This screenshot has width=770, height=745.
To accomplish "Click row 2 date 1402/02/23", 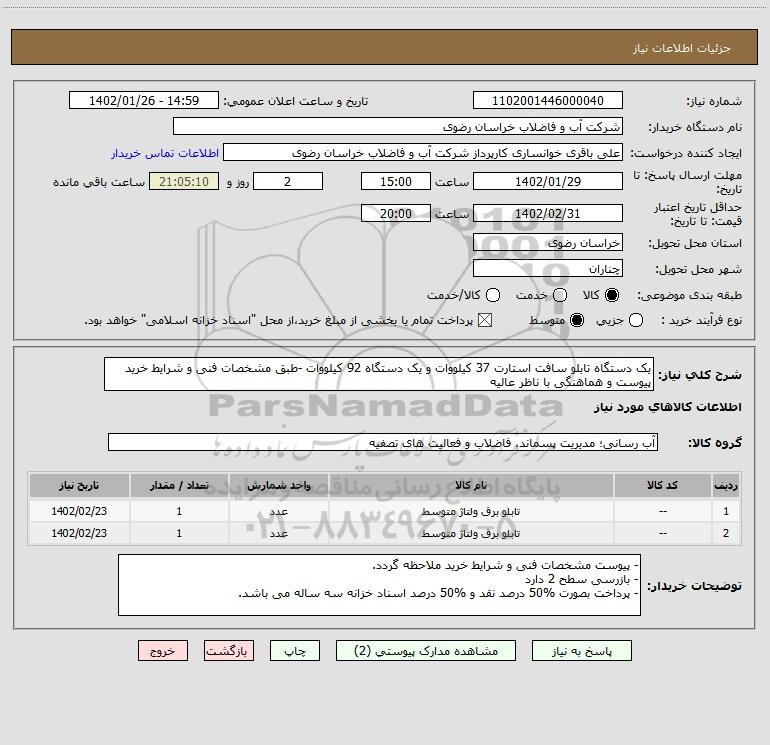I will (x=79, y=533).
